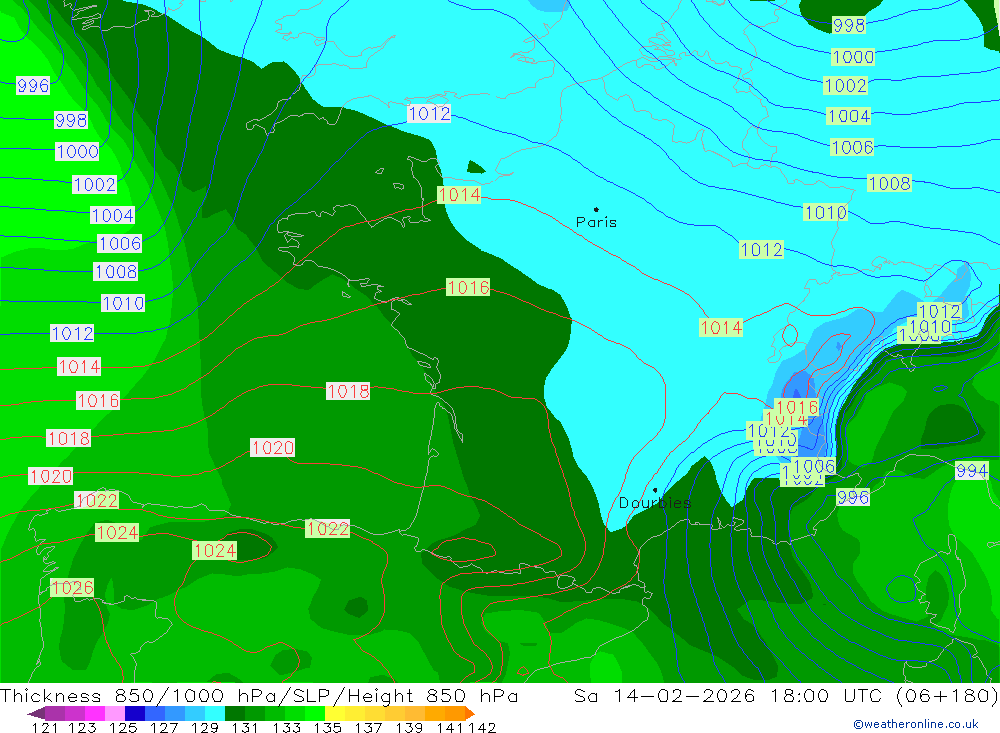The height and width of the screenshot is (733, 1000).
Task: Click the green-boxed 998 isobar label
Action: pyautogui.click(x=849, y=26)
